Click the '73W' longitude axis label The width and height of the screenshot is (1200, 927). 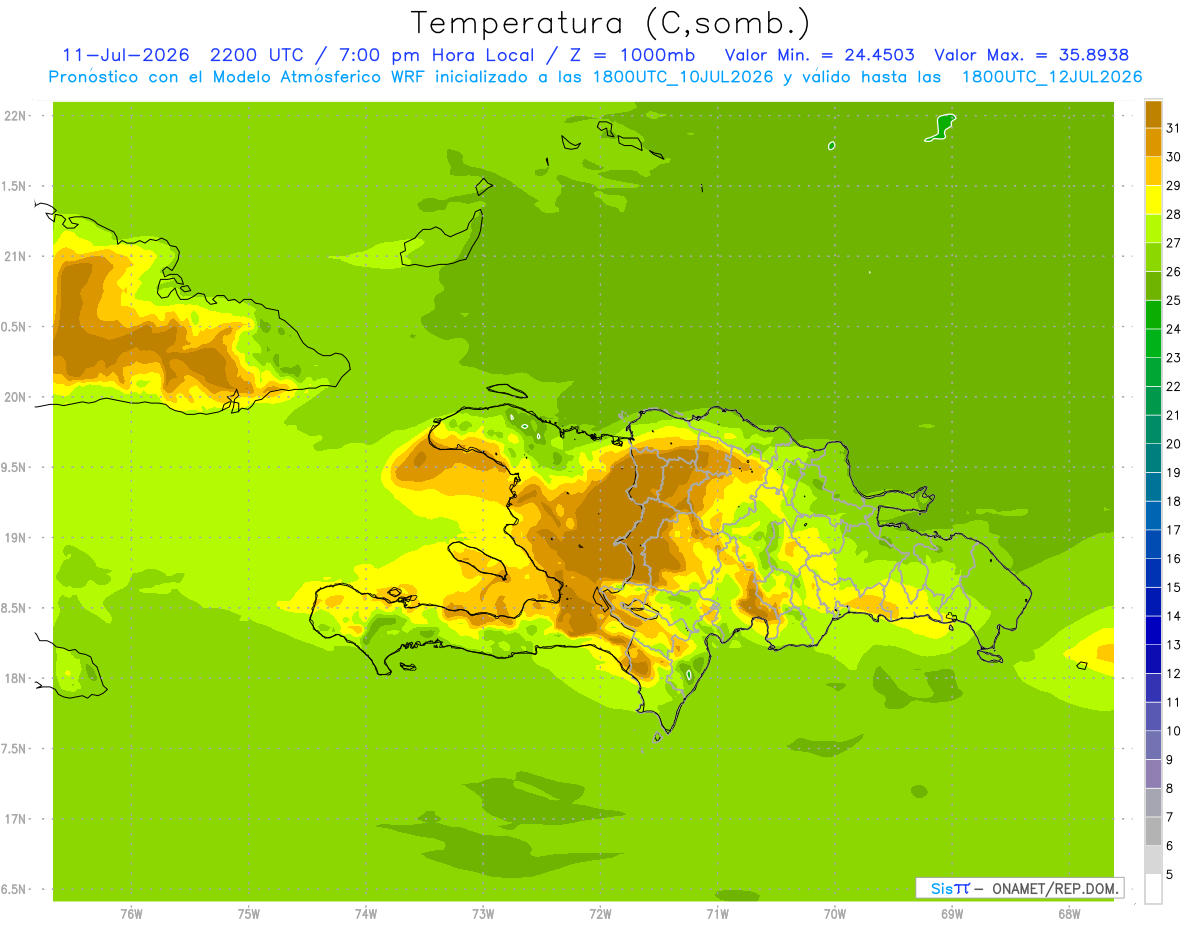(483, 914)
